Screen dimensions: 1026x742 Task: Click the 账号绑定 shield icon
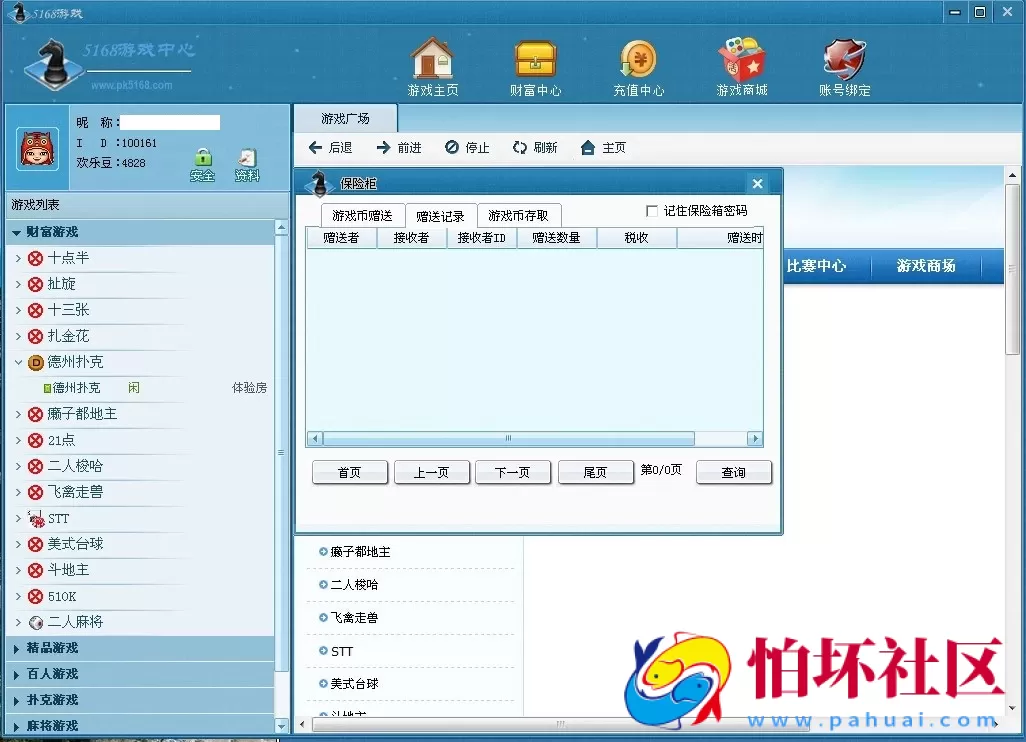[x=844, y=60]
